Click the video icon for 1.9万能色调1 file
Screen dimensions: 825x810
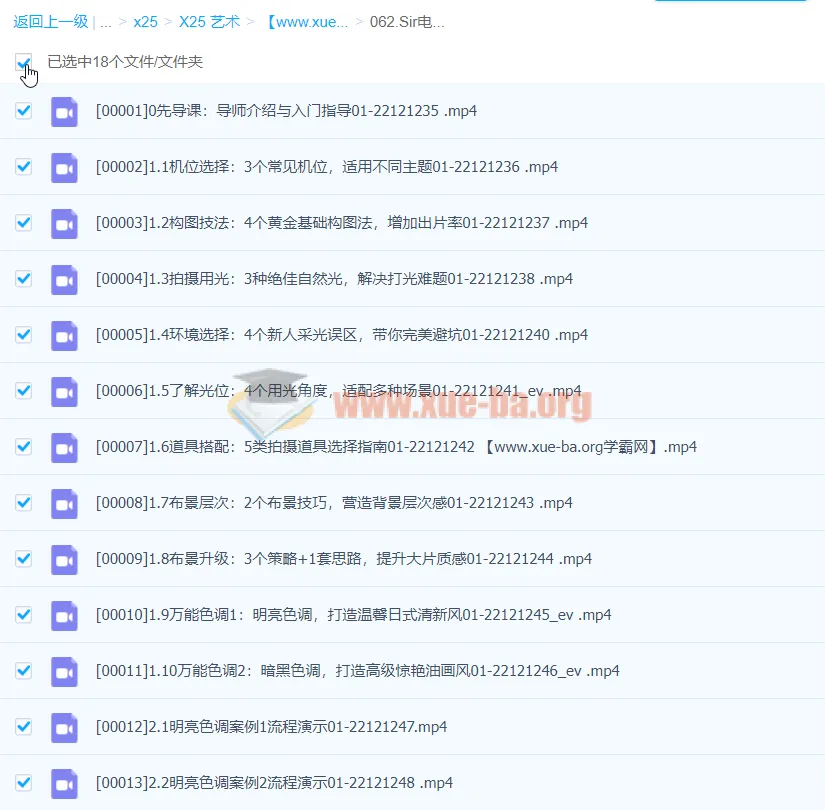point(64,615)
